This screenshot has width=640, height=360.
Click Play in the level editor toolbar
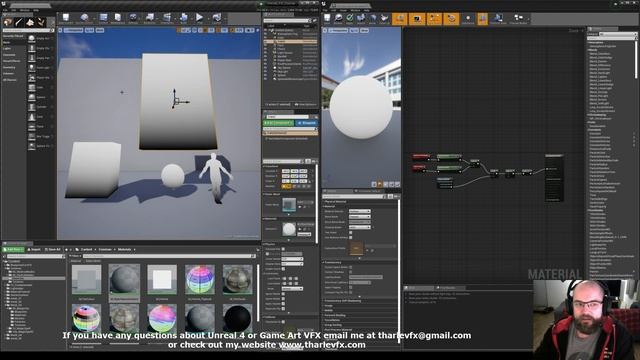coord(199,18)
